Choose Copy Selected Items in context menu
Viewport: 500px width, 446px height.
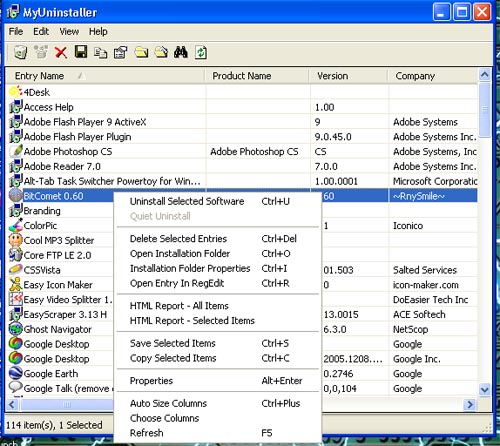click(218, 358)
